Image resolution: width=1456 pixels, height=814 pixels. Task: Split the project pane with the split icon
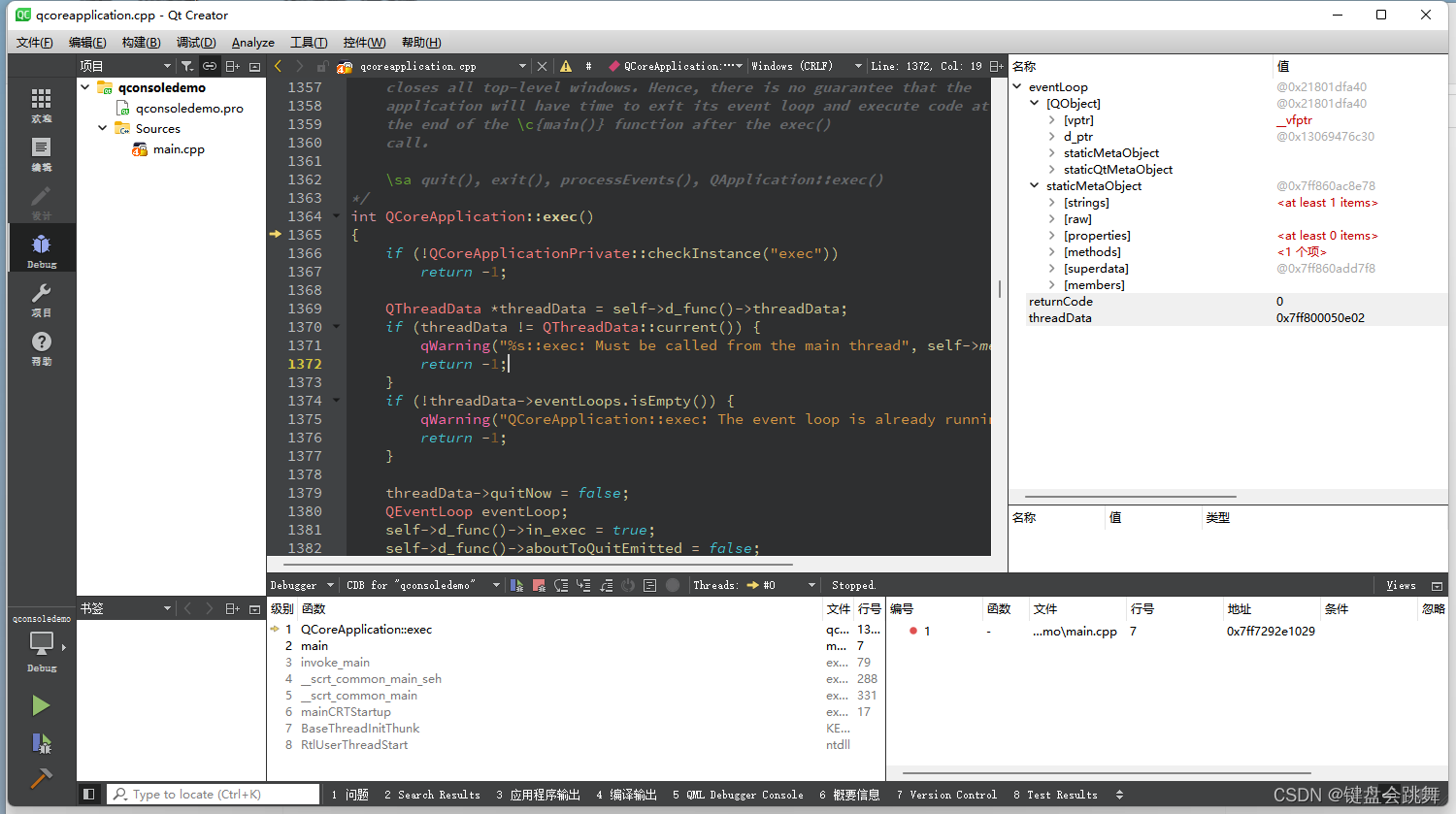tap(232, 66)
